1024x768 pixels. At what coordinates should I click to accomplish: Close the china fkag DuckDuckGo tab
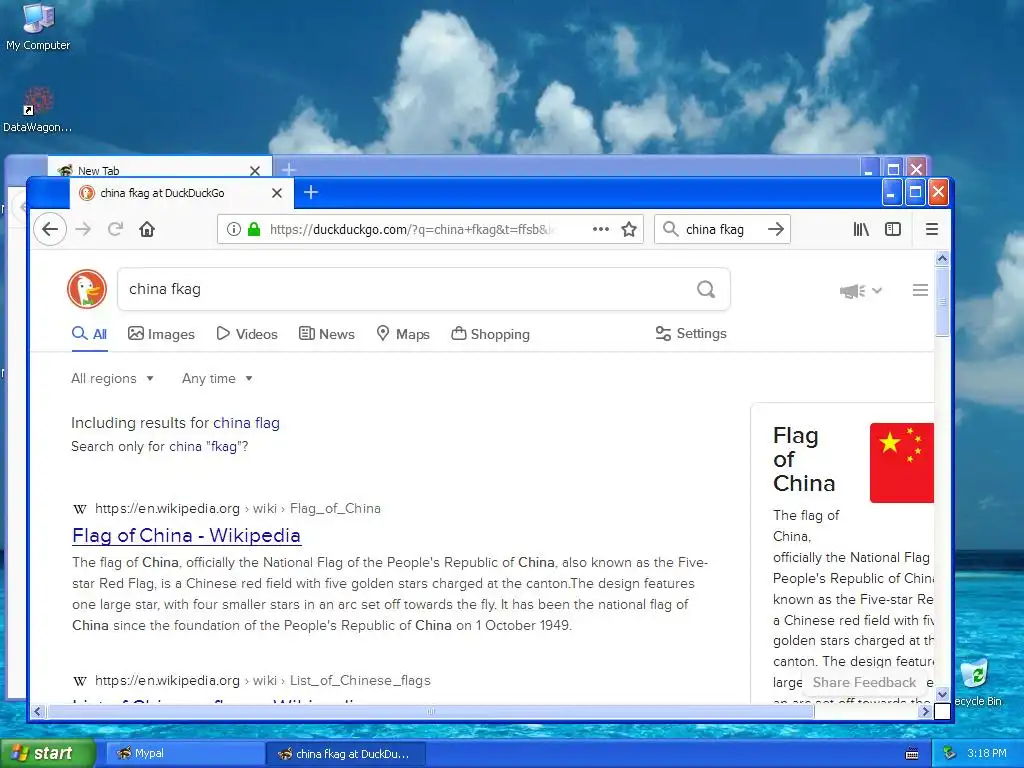277,193
